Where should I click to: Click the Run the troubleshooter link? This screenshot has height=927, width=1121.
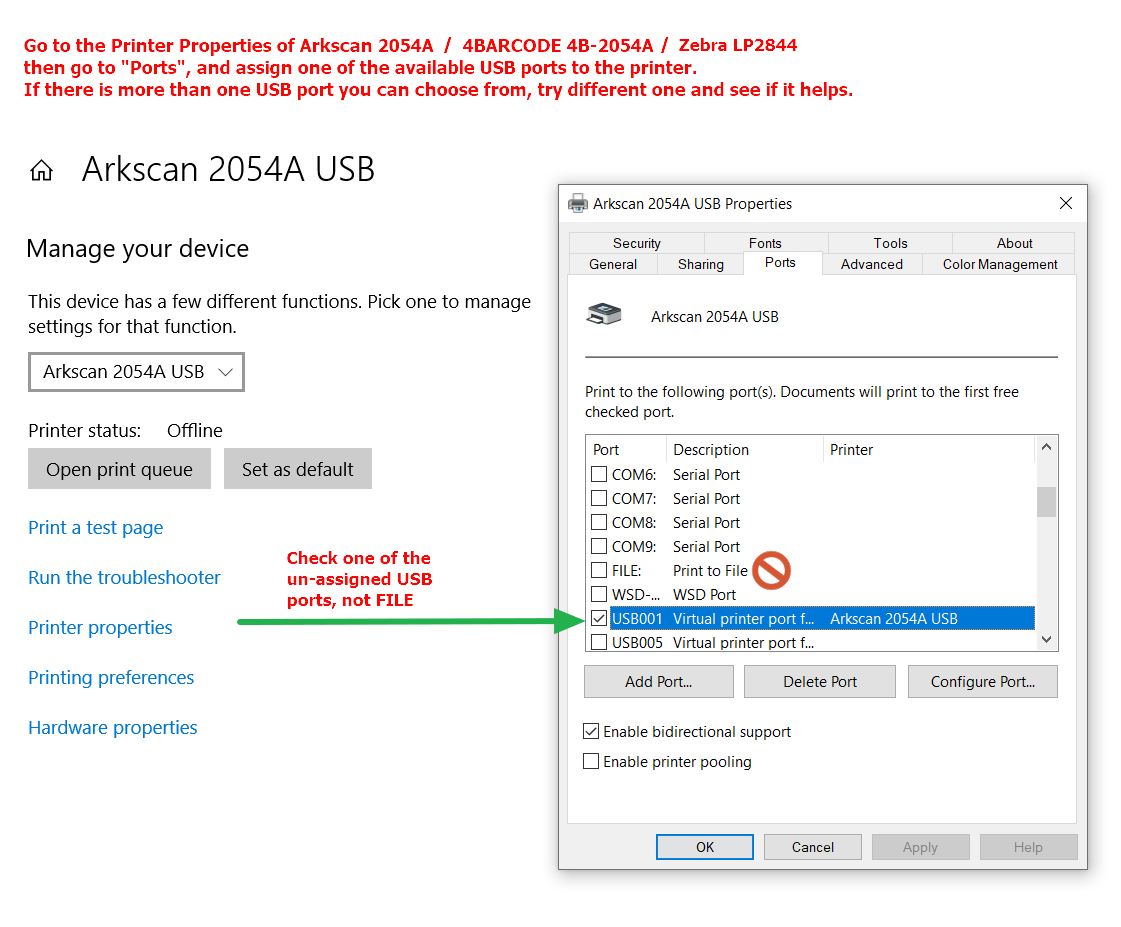(124, 577)
